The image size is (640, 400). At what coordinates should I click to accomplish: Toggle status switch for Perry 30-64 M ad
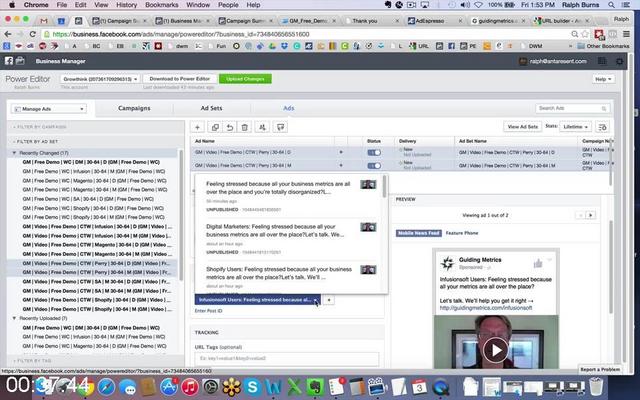point(374,166)
